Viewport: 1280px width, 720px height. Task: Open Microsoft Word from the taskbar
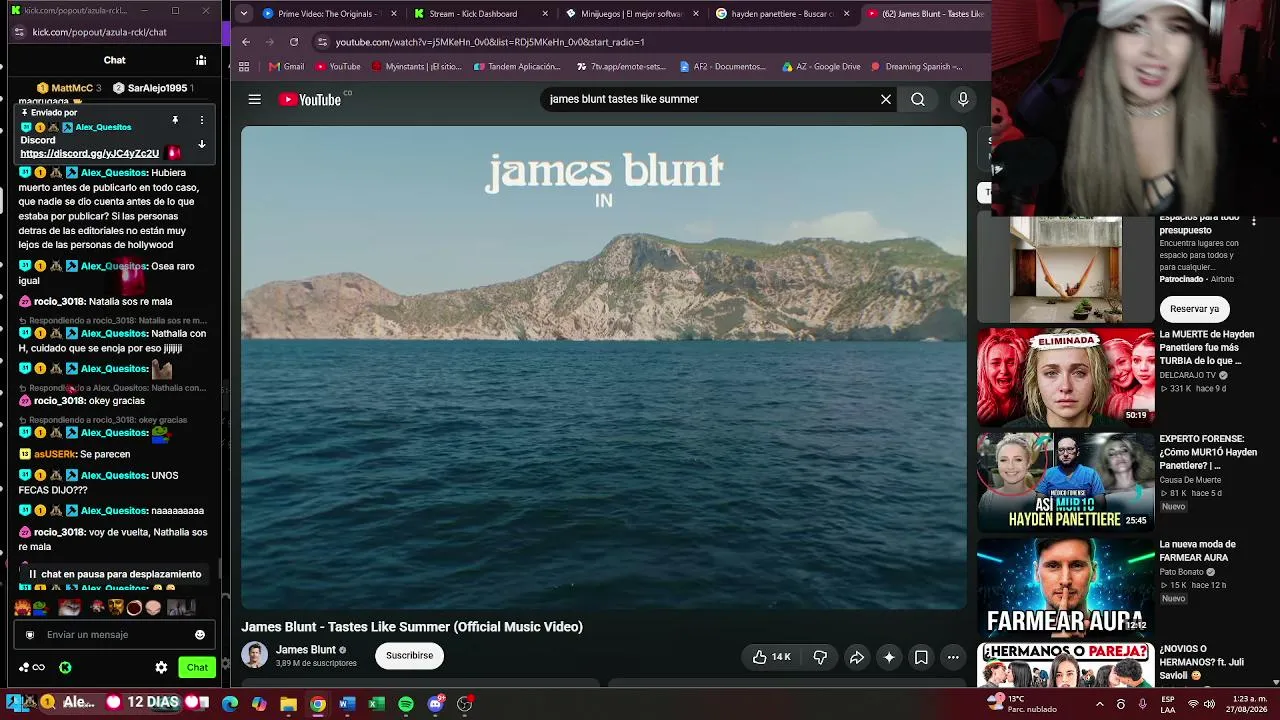coord(346,704)
